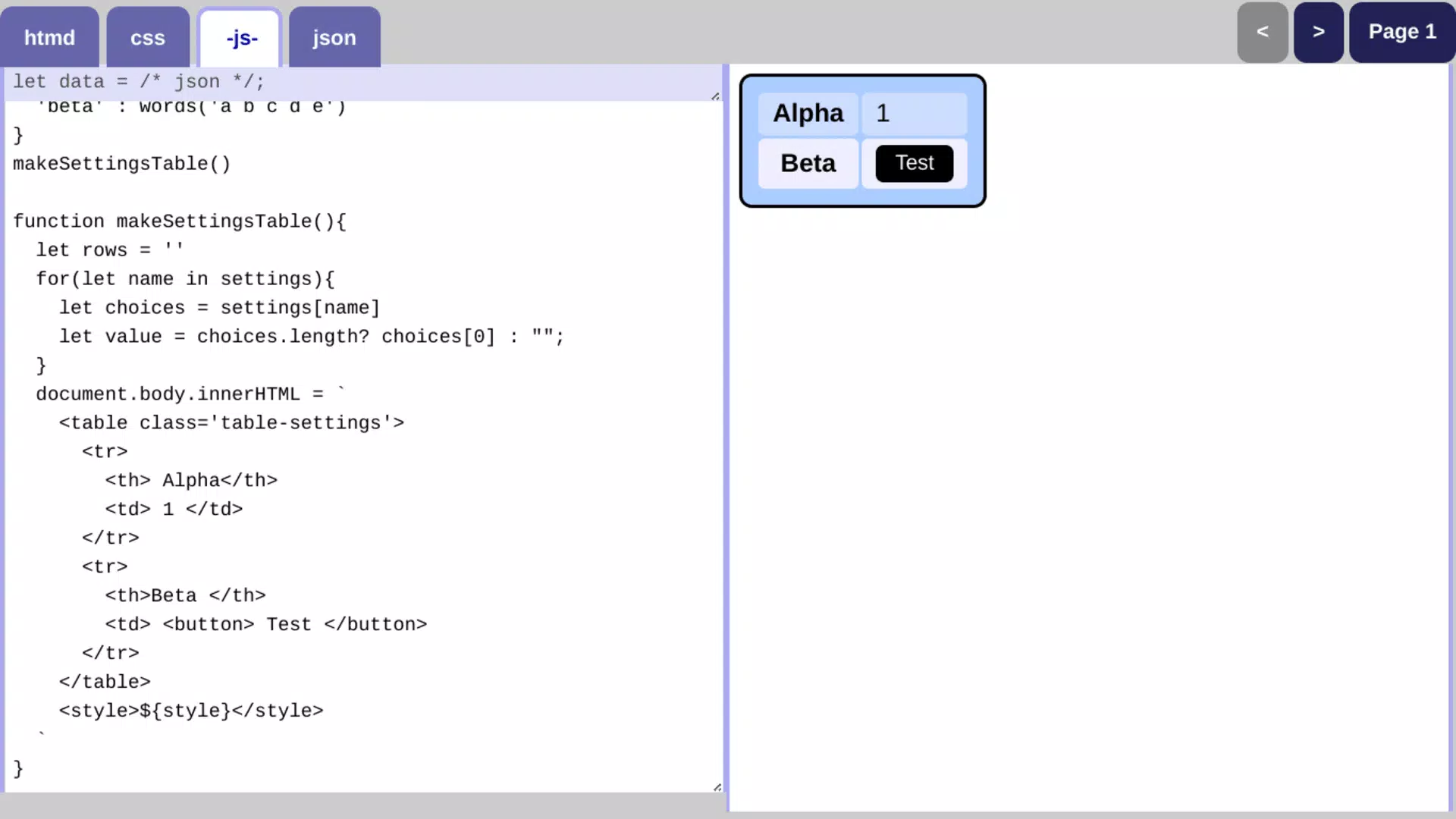
Task: Click the Alpha header cell
Action: (808, 114)
